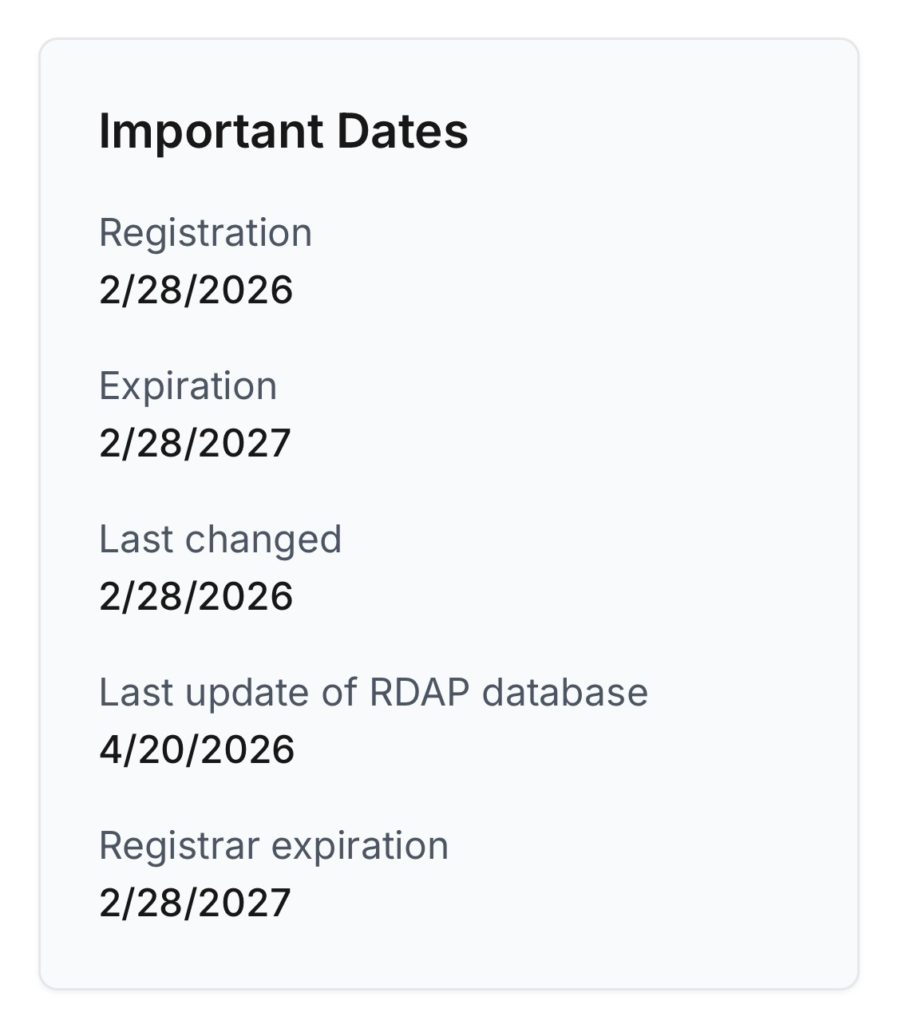Click the Registration label
Viewport: 898px width, 1024px height.
click(x=205, y=233)
